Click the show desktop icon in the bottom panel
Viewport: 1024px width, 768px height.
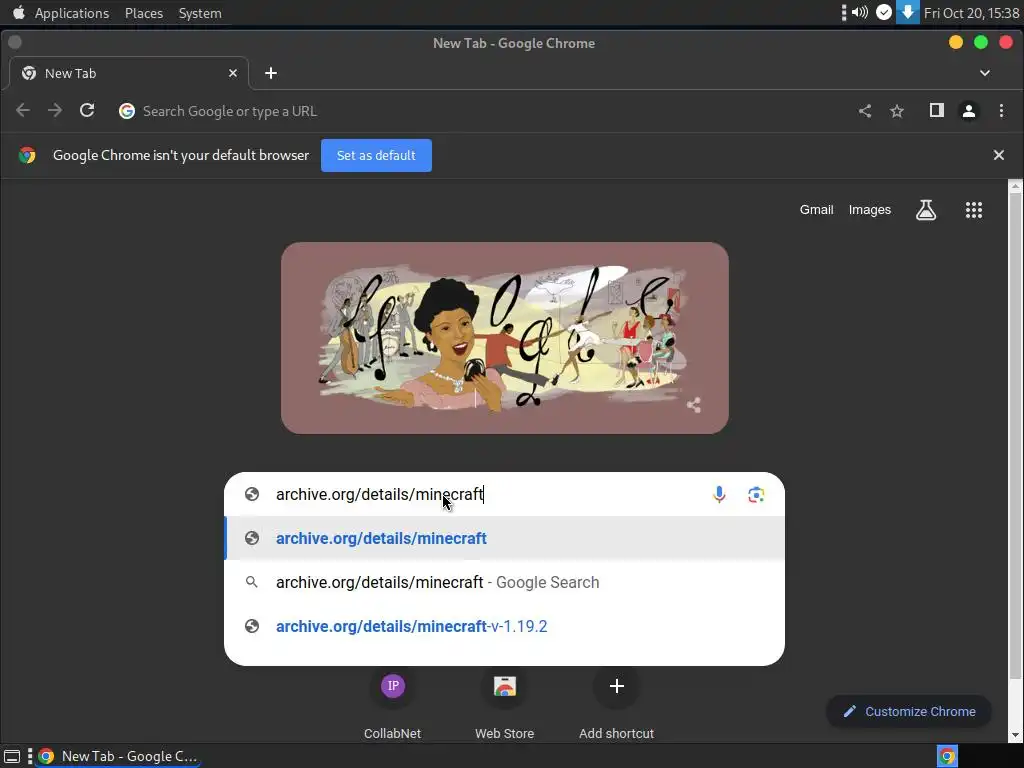[12, 756]
